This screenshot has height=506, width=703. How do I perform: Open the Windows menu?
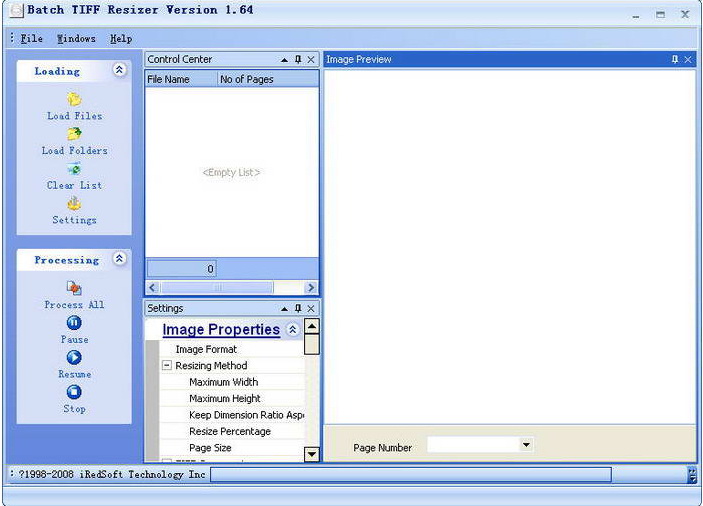[76, 39]
